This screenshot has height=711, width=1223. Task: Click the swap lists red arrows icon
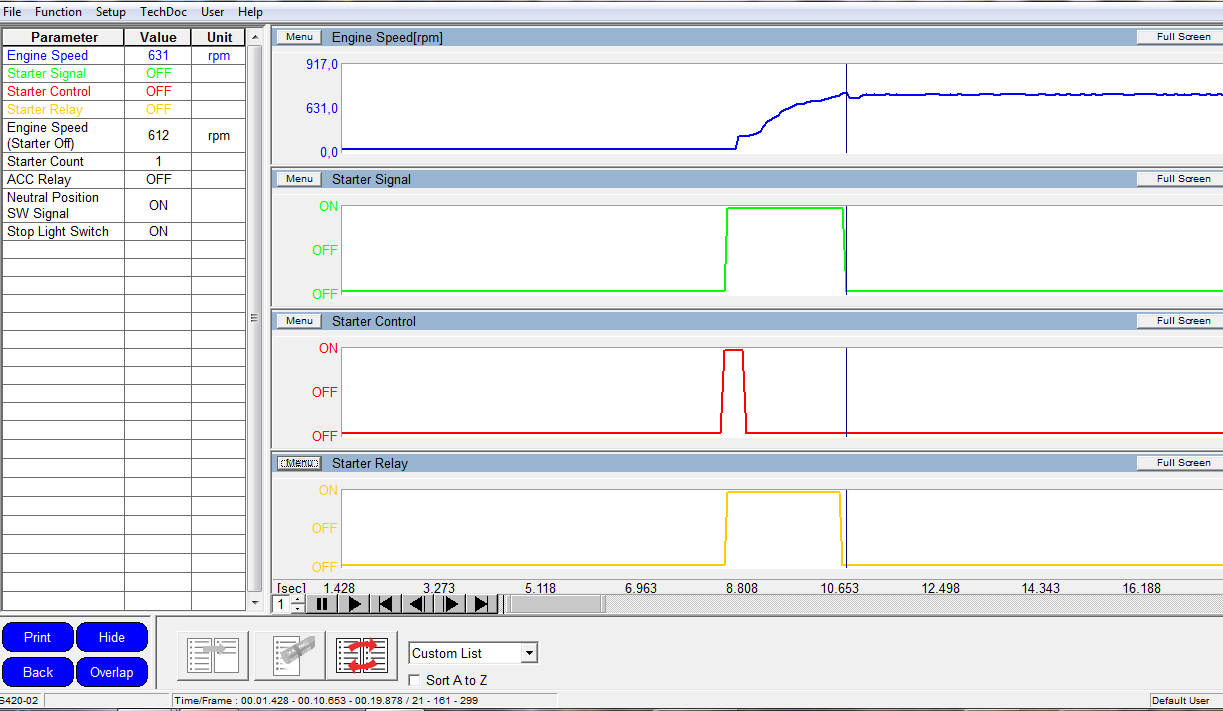point(361,655)
